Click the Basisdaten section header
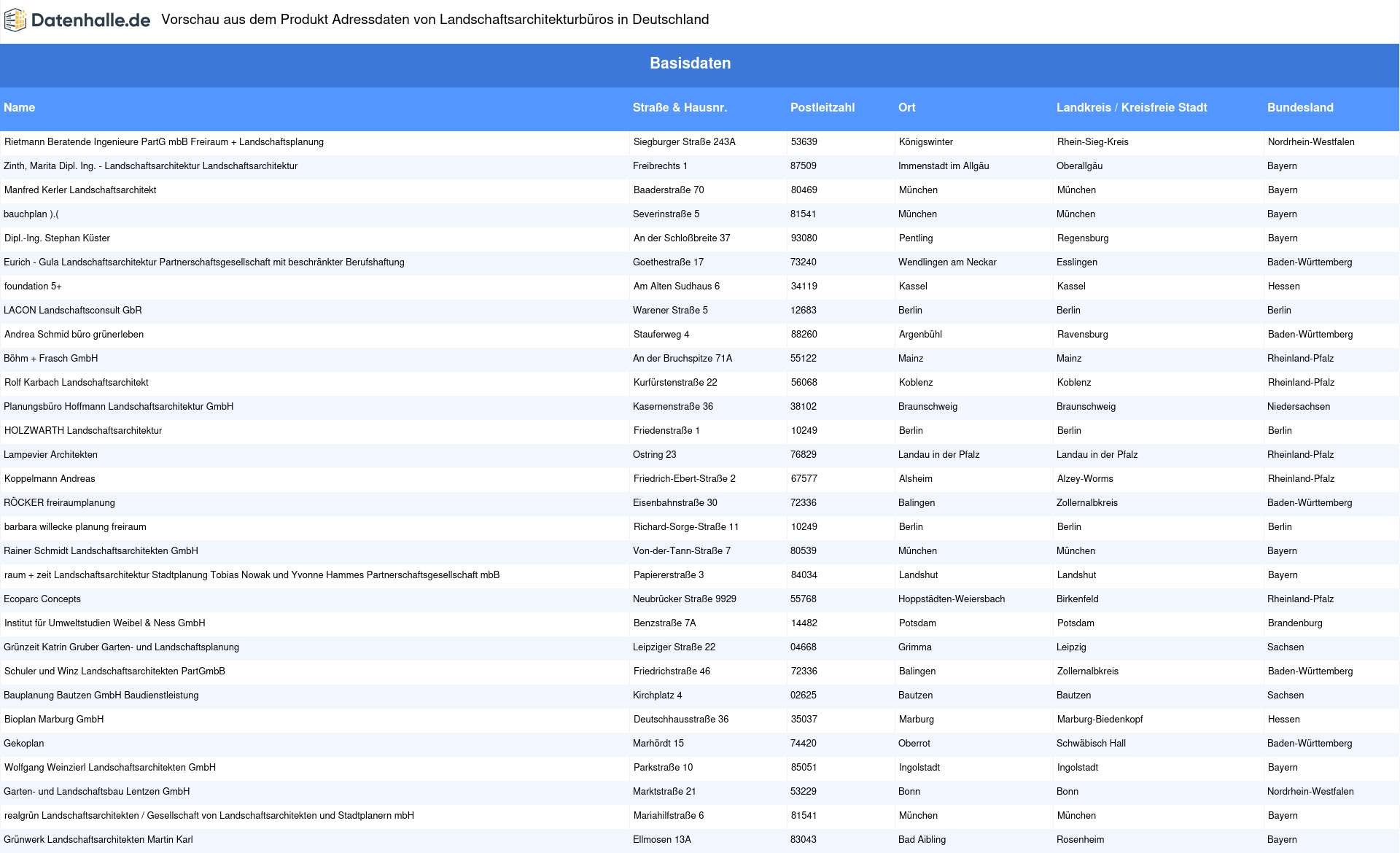This screenshot has height=853, width=1400. click(691, 63)
